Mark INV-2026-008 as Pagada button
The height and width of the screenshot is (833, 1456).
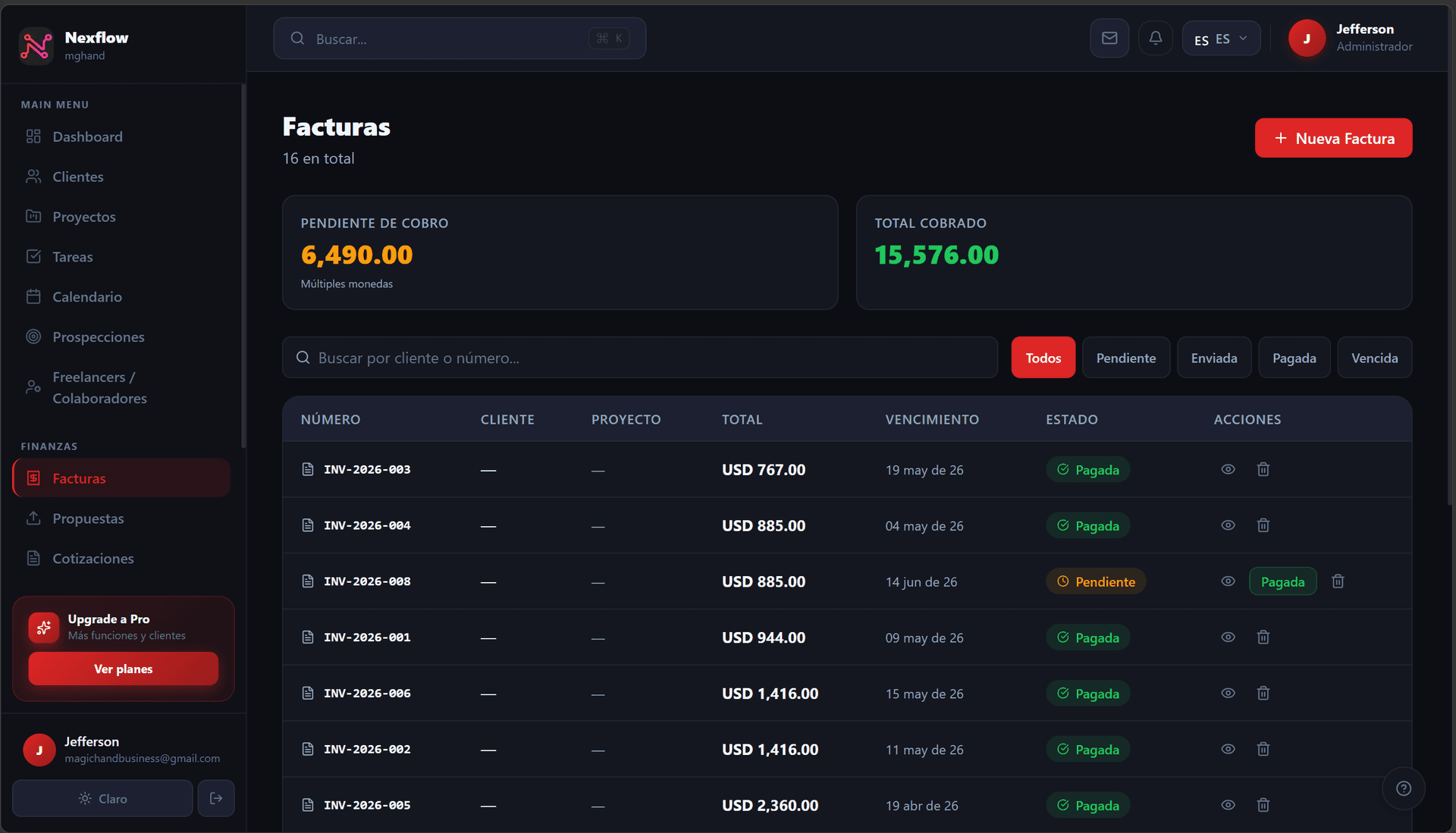(1282, 581)
